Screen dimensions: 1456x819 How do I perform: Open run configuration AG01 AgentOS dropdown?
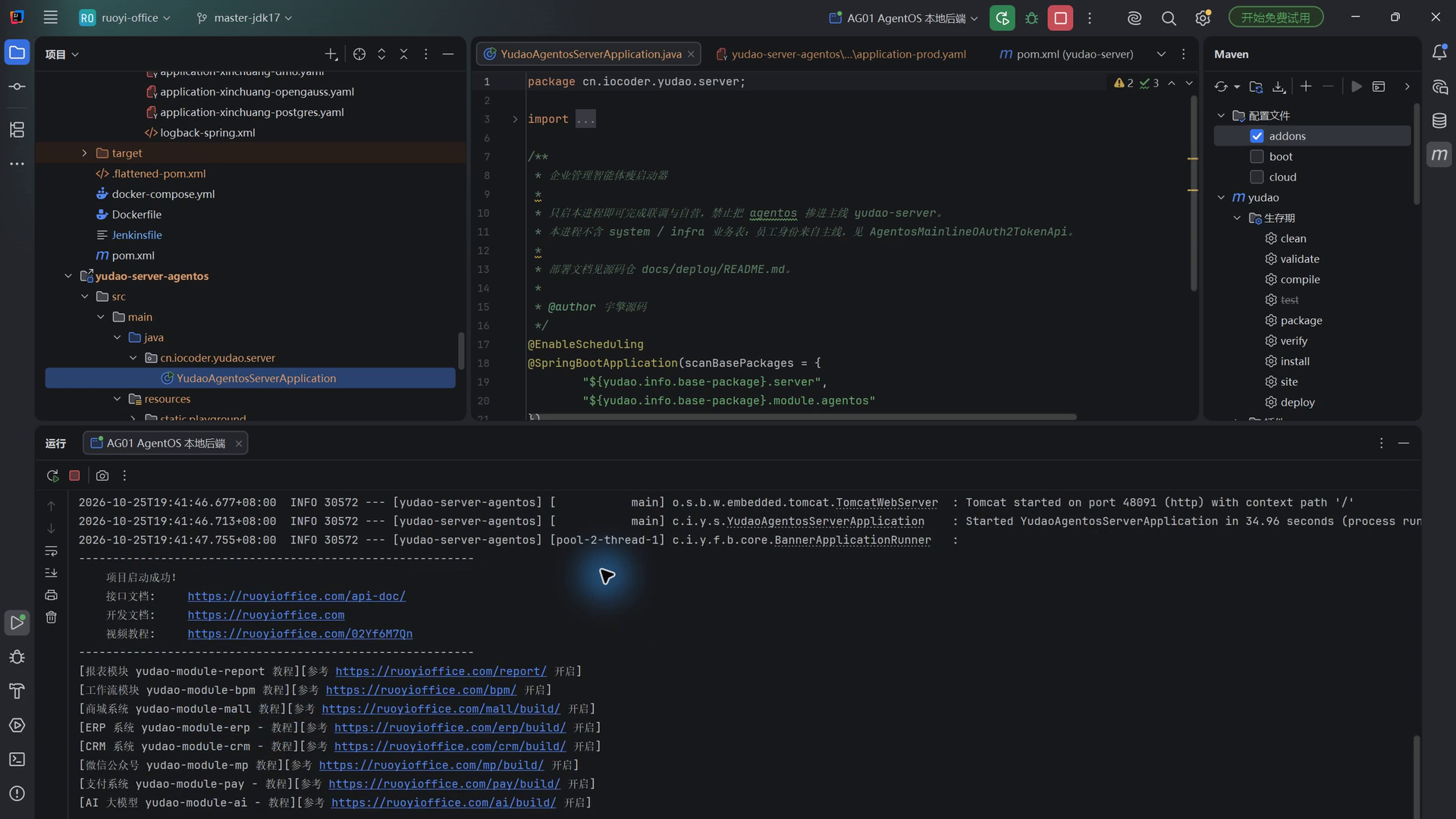[x=903, y=18]
